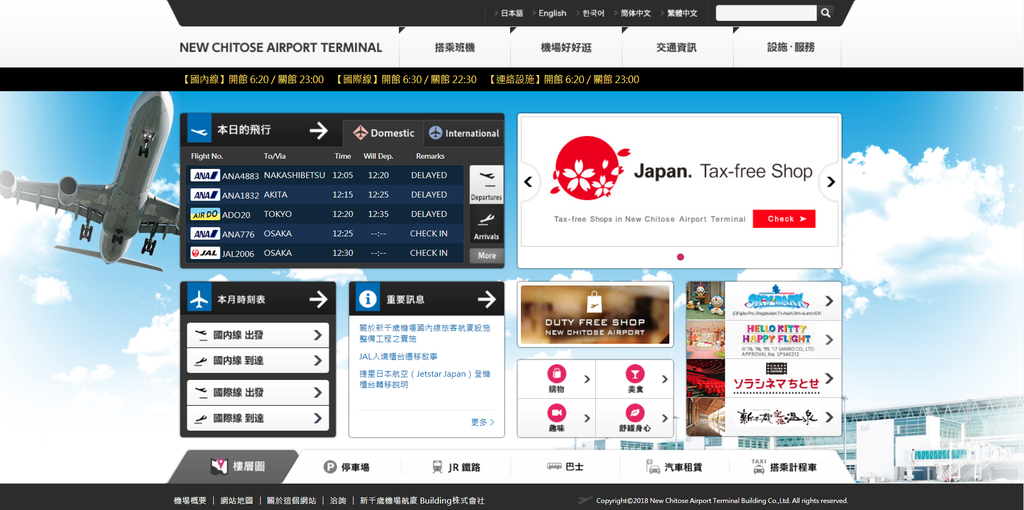Focus the site search input field
Image resolution: width=1024 pixels, height=510 pixels.
766,12
